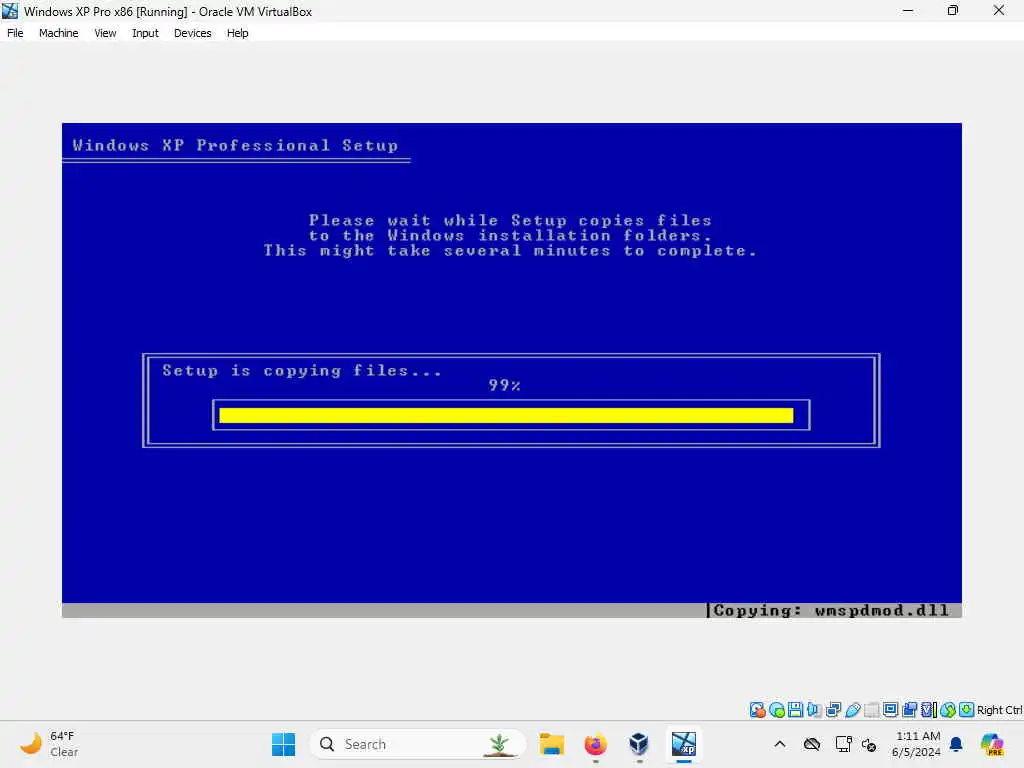Open Firefox from the taskbar
The height and width of the screenshot is (768, 1024).
[596, 744]
